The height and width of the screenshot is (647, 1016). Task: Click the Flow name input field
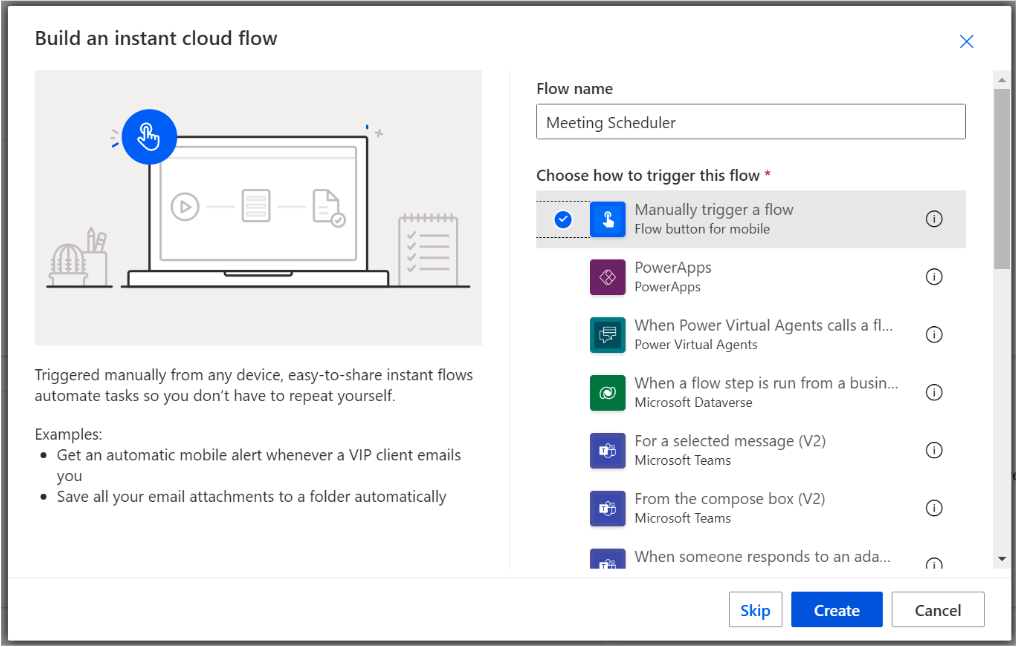pyautogui.click(x=751, y=122)
